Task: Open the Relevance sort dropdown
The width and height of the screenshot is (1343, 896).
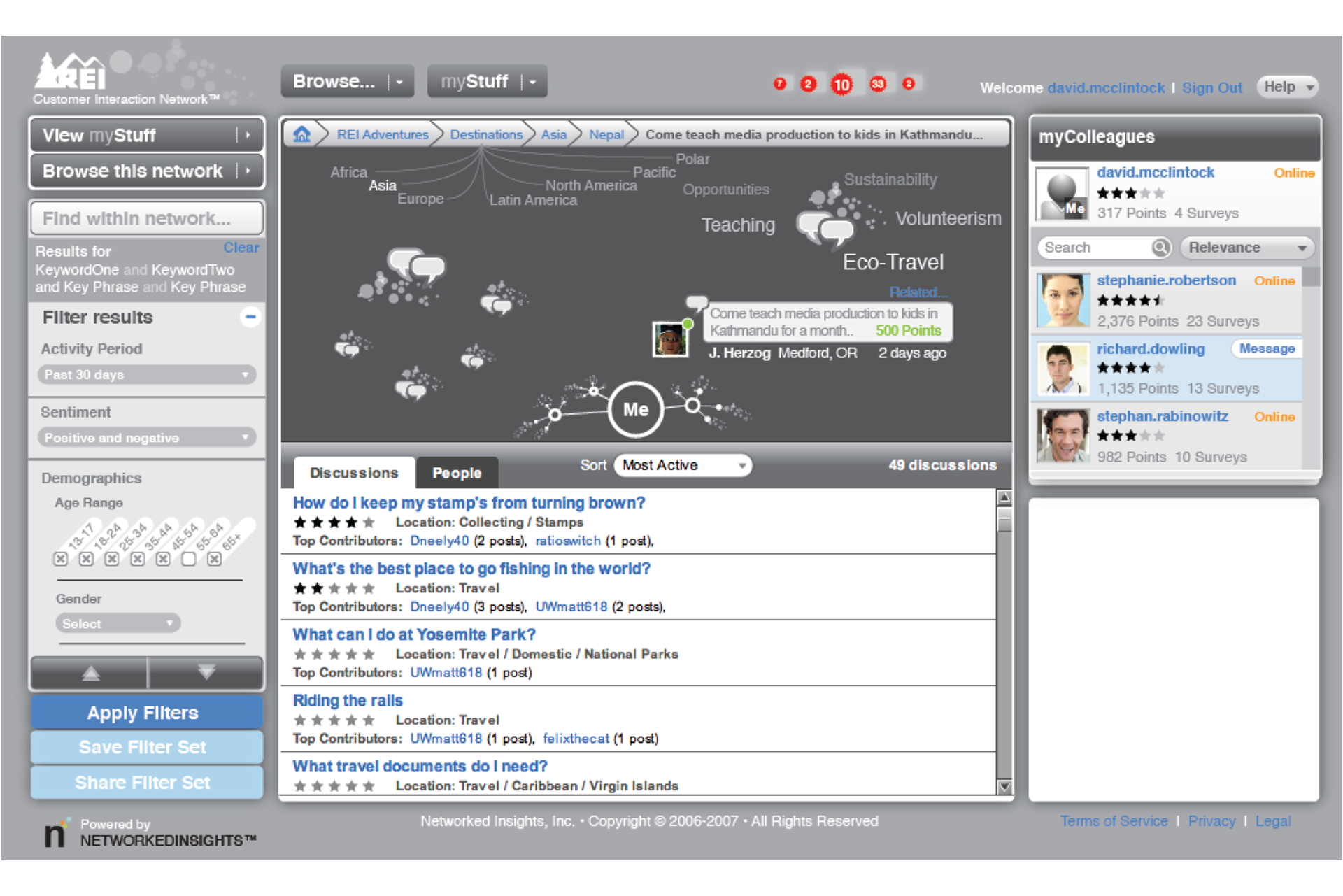Action: 1247,248
